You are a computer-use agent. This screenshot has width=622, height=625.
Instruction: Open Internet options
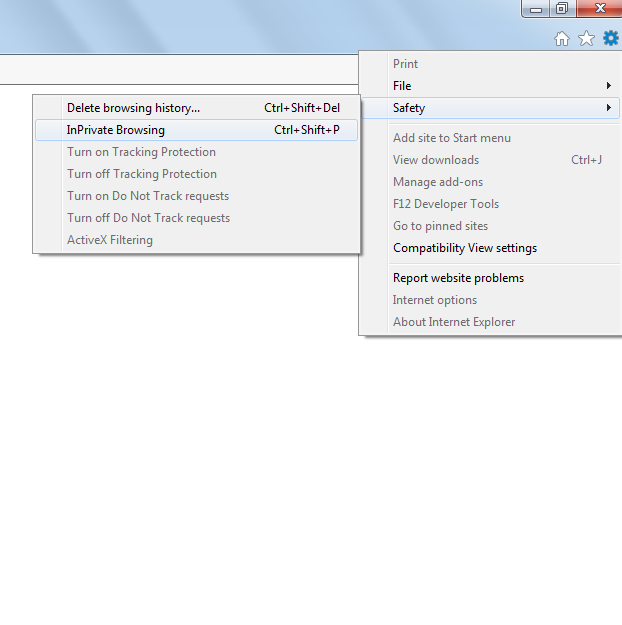[x=435, y=300]
